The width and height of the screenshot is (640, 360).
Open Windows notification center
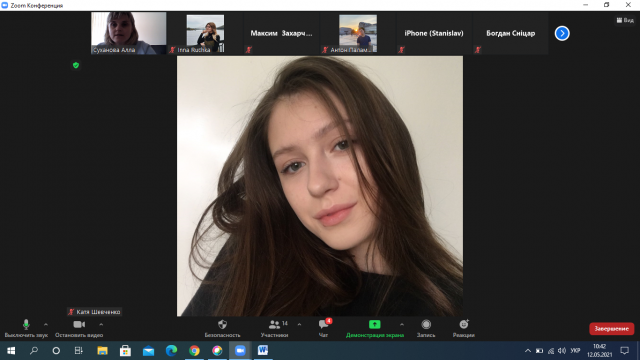click(x=624, y=351)
